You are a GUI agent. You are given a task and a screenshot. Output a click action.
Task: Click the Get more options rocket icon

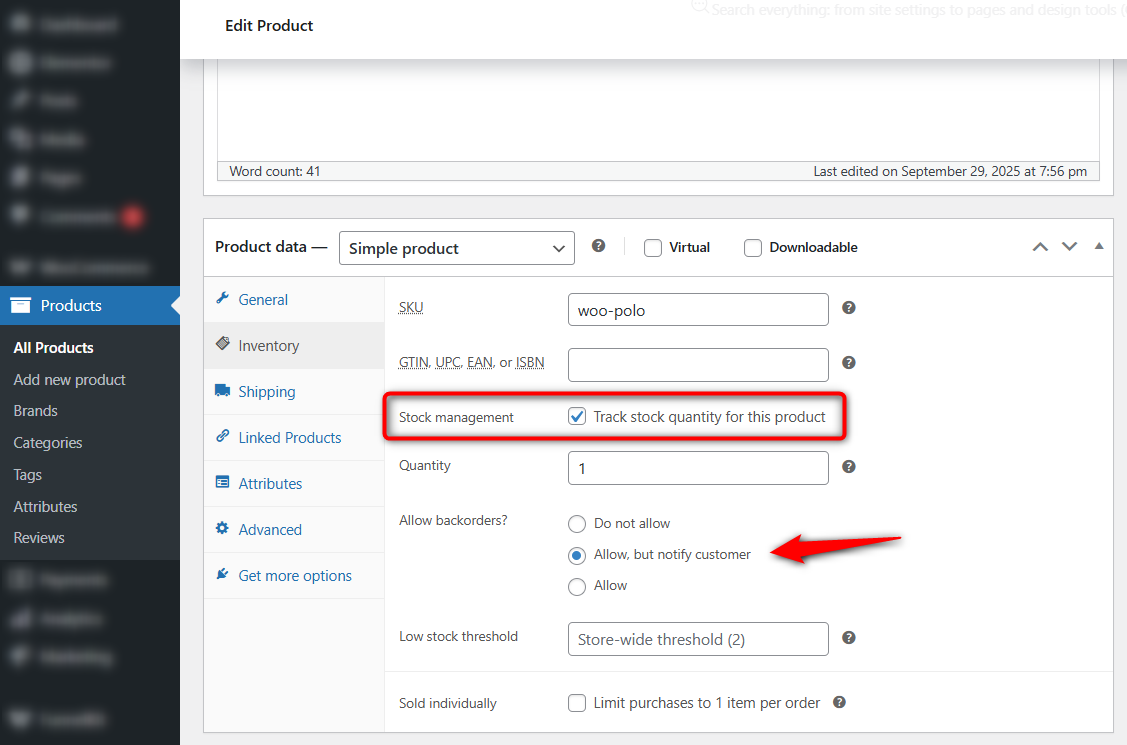tap(221, 575)
